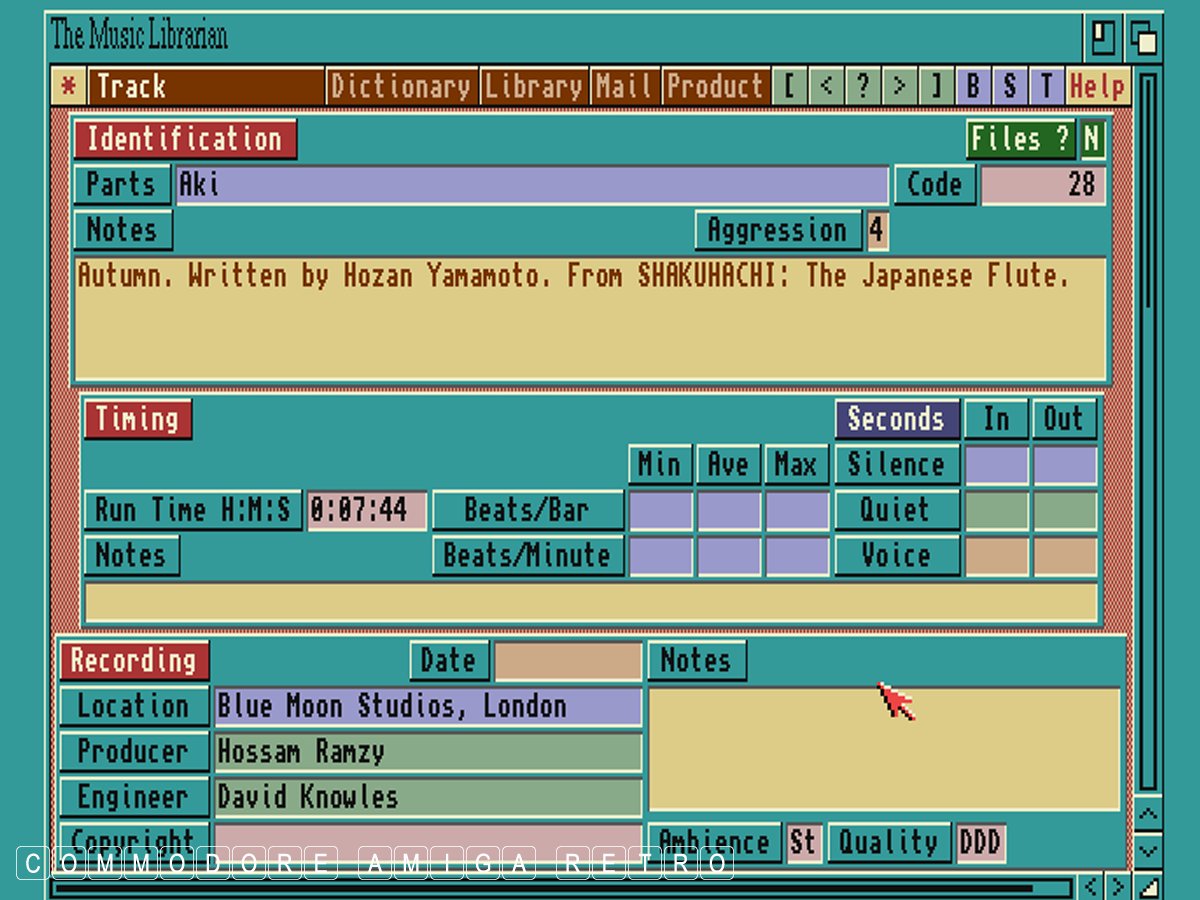Jump to last record with ] button
Viewport: 1200px width, 900px height.
pos(936,87)
